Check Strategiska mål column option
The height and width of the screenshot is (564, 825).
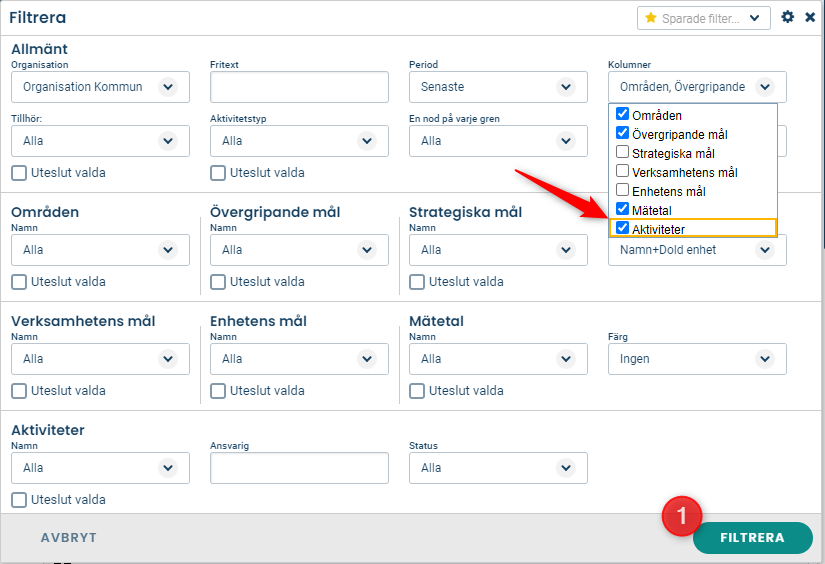coord(622,152)
